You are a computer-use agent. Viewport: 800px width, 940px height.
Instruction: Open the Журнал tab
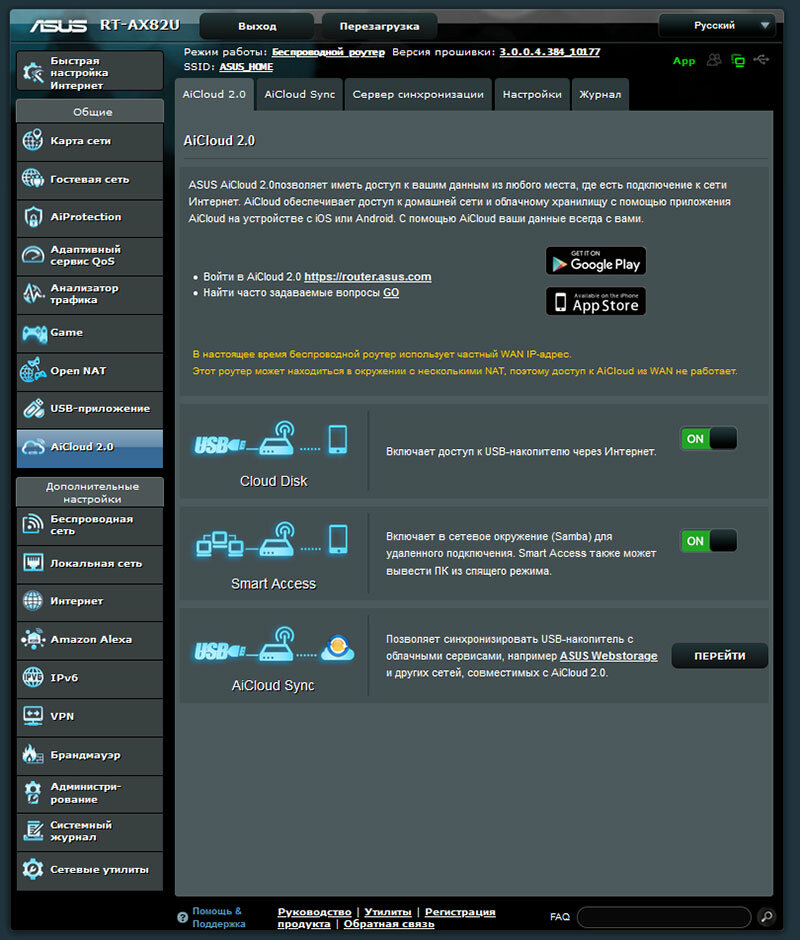600,94
